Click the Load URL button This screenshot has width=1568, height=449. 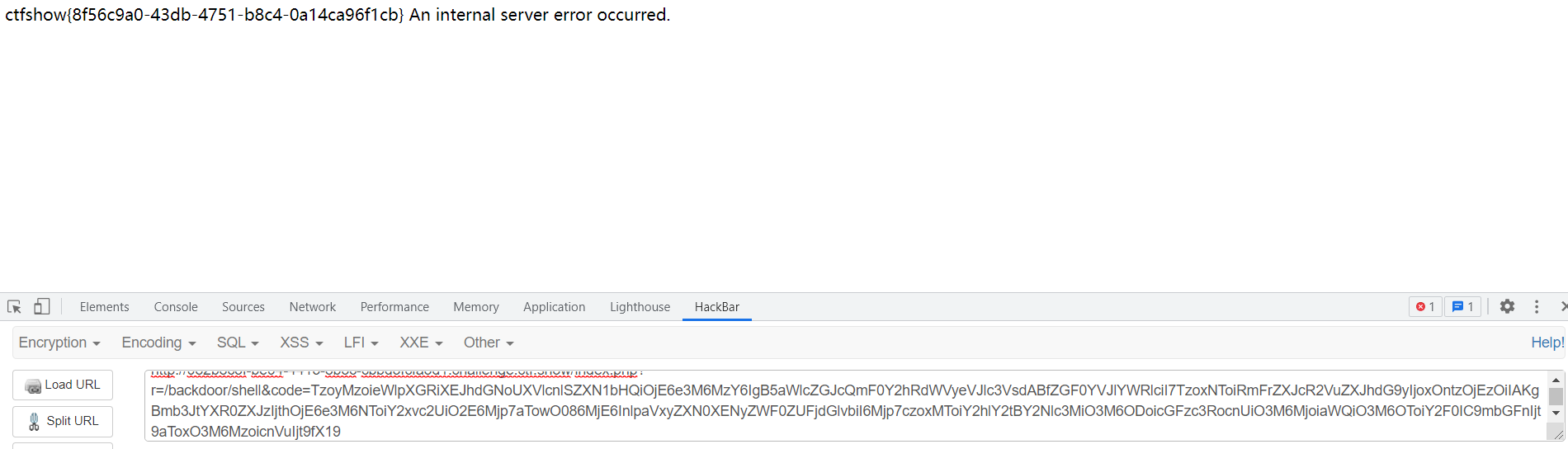point(63,385)
